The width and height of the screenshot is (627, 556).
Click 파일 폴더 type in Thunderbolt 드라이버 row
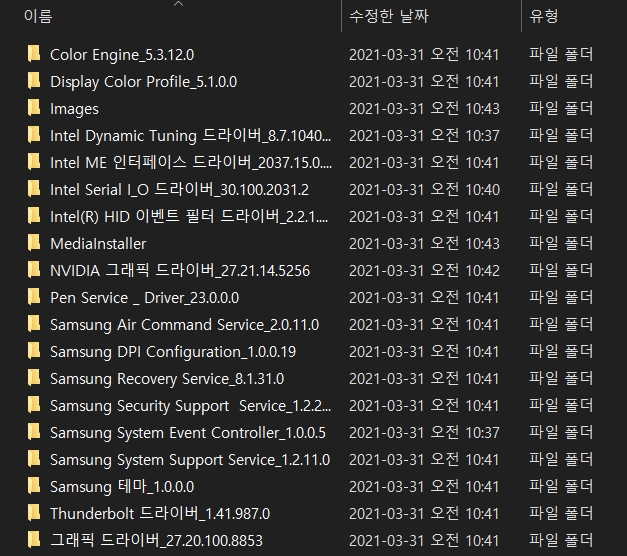tap(561, 514)
